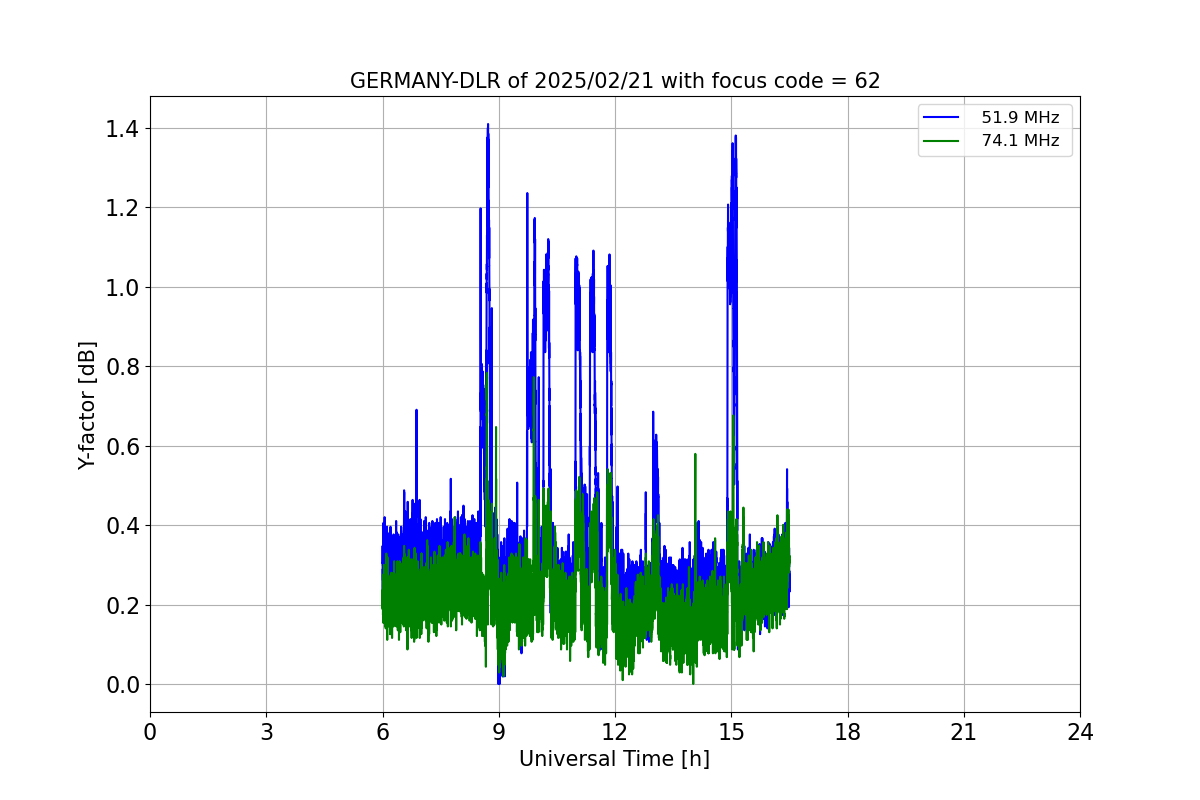Click the y-axis tick label 0.0

[x=122, y=685]
